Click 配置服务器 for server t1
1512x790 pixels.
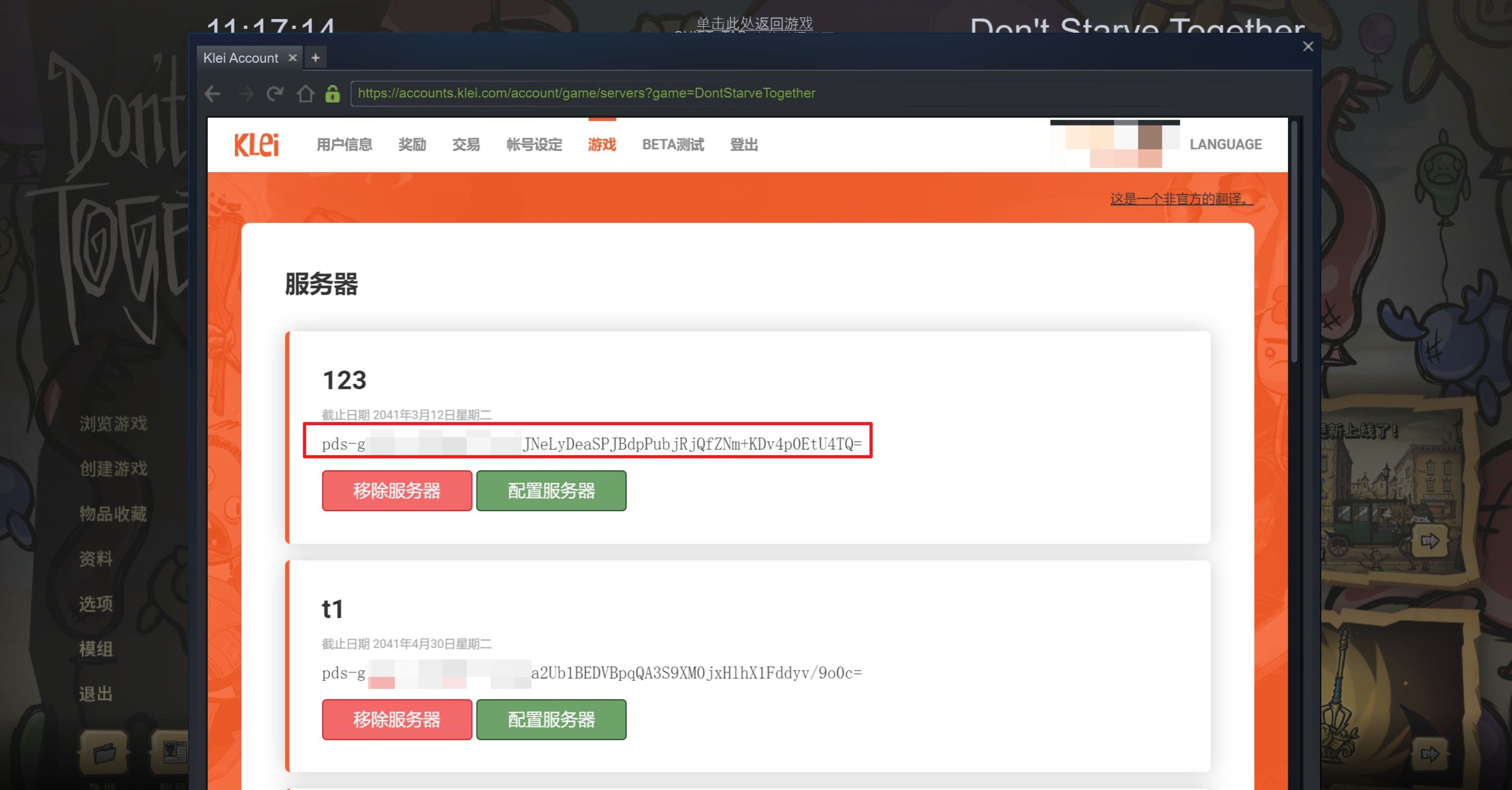[551, 720]
